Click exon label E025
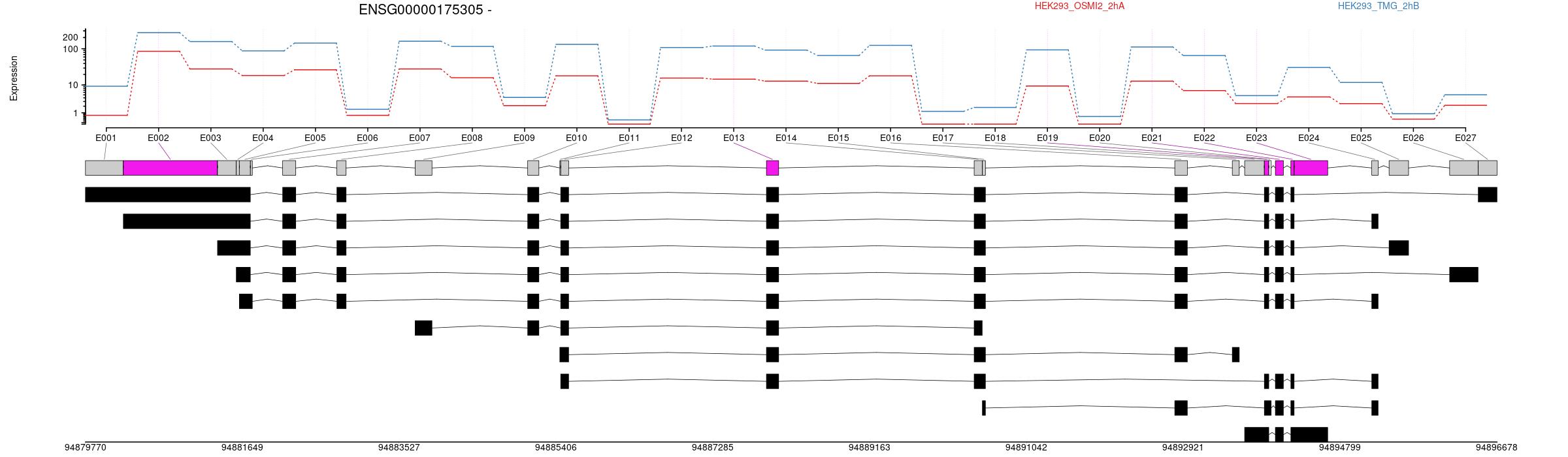The height and width of the screenshot is (457, 1568). pos(1361,138)
